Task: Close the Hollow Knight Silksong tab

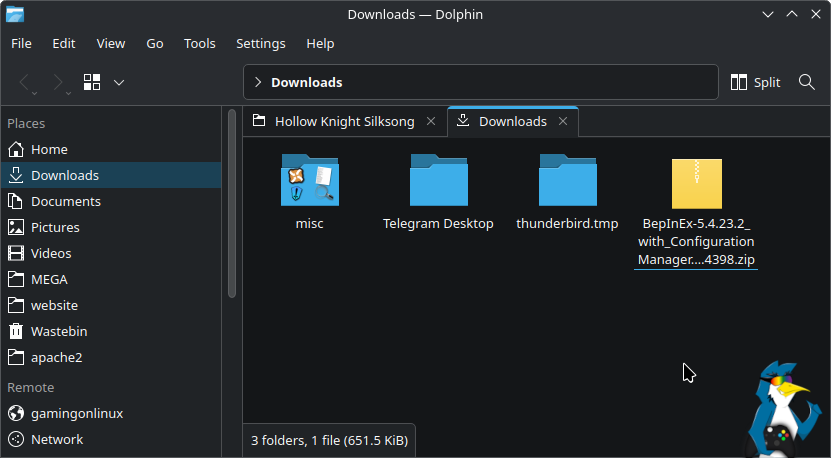Action: click(431, 121)
